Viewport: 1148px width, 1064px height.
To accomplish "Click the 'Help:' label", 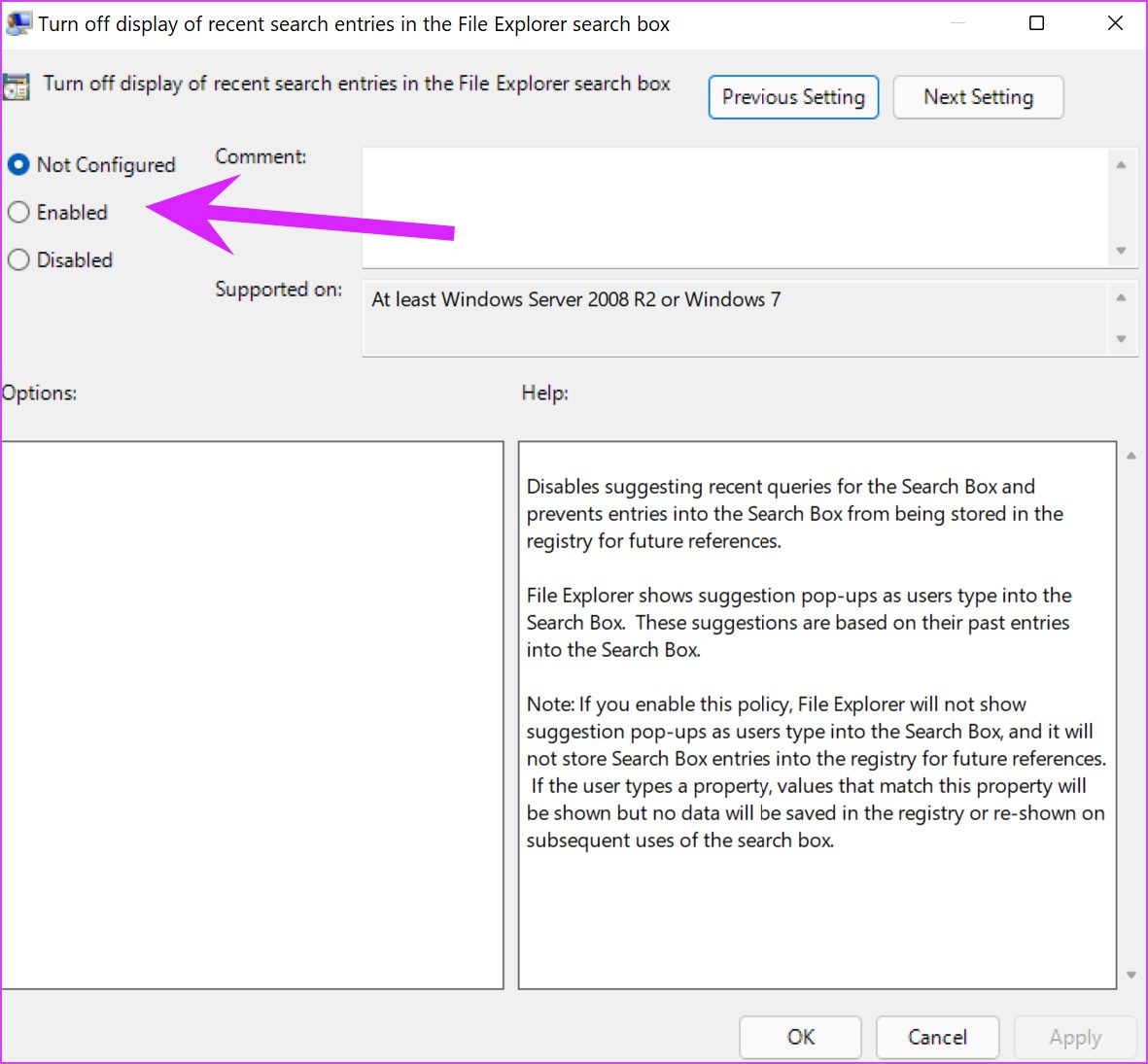I will [544, 393].
